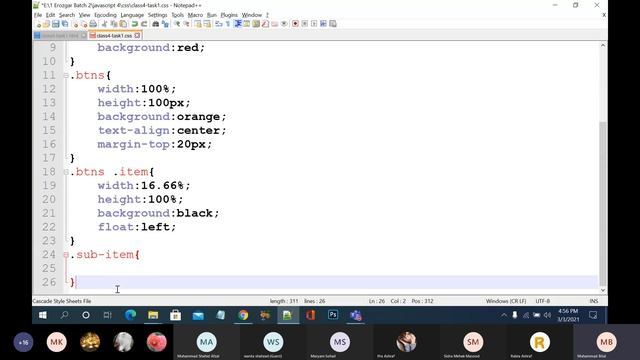Screen dimensions: 640x360
Task: Collapse the .btns .item block at line 18
Action: [66, 172]
